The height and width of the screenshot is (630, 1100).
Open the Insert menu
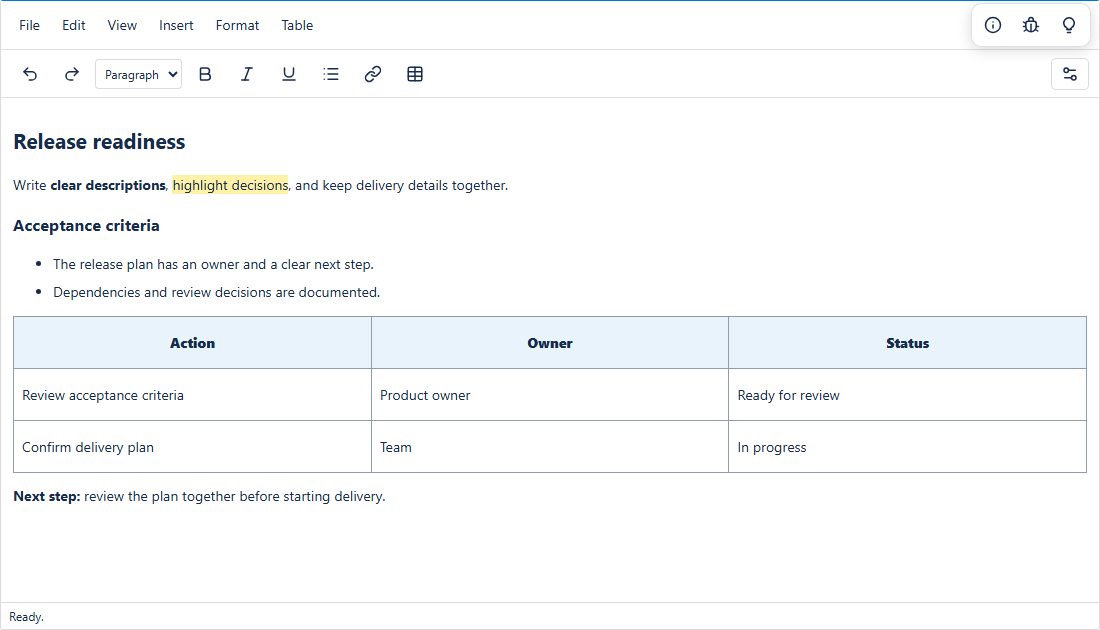pos(176,25)
